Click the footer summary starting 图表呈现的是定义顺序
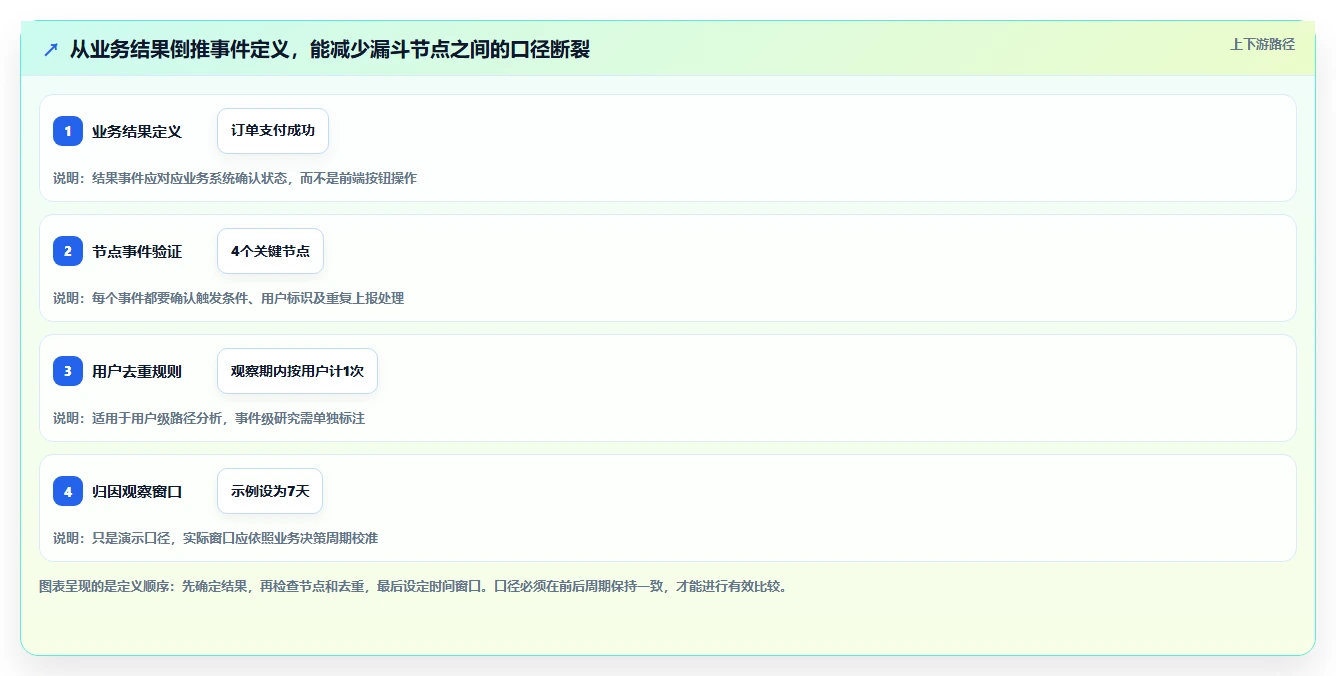The image size is (1336, 676). pos(413,586)
